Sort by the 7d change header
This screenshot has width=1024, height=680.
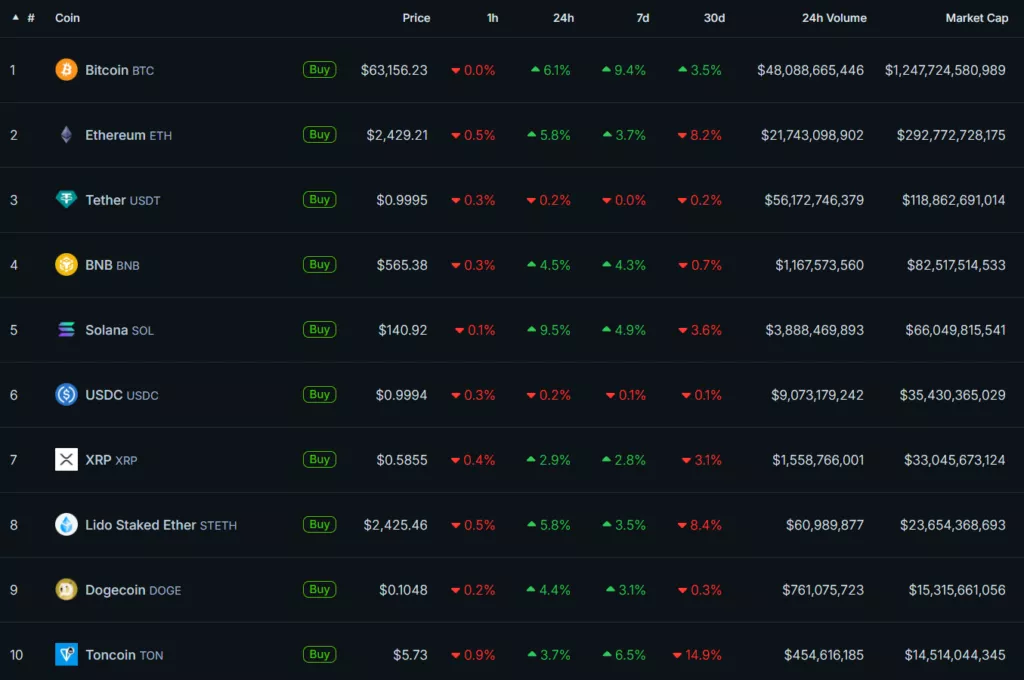point(642,18)
